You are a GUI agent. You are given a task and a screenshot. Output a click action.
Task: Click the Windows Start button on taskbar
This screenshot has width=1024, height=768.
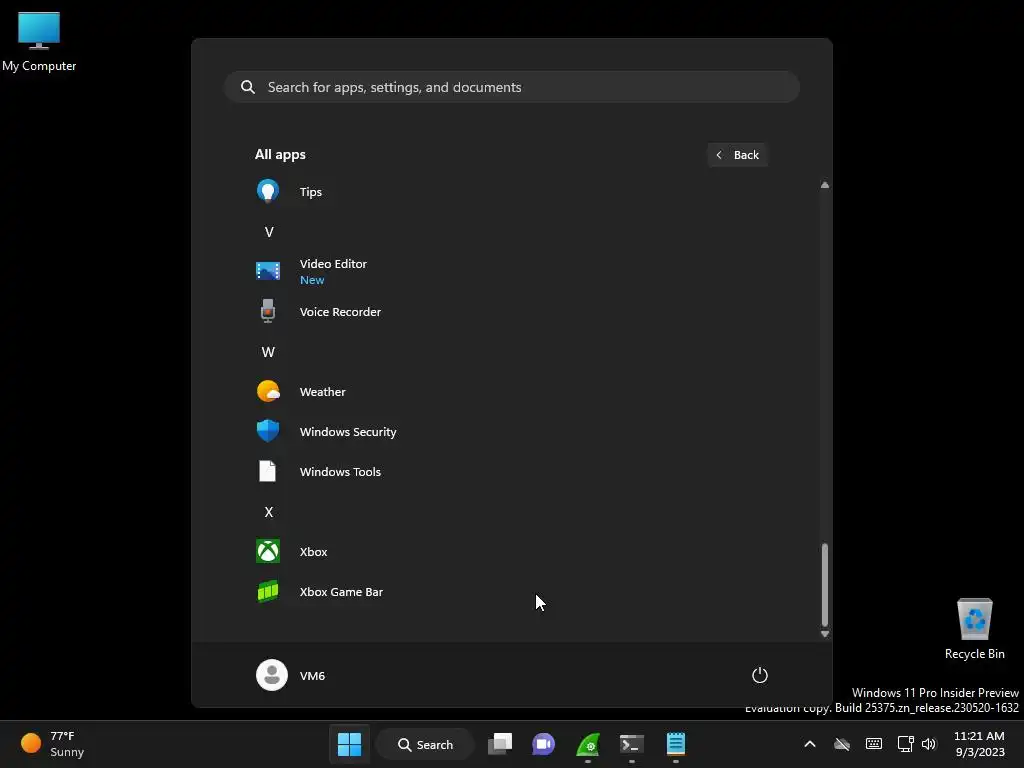point(349,744)
